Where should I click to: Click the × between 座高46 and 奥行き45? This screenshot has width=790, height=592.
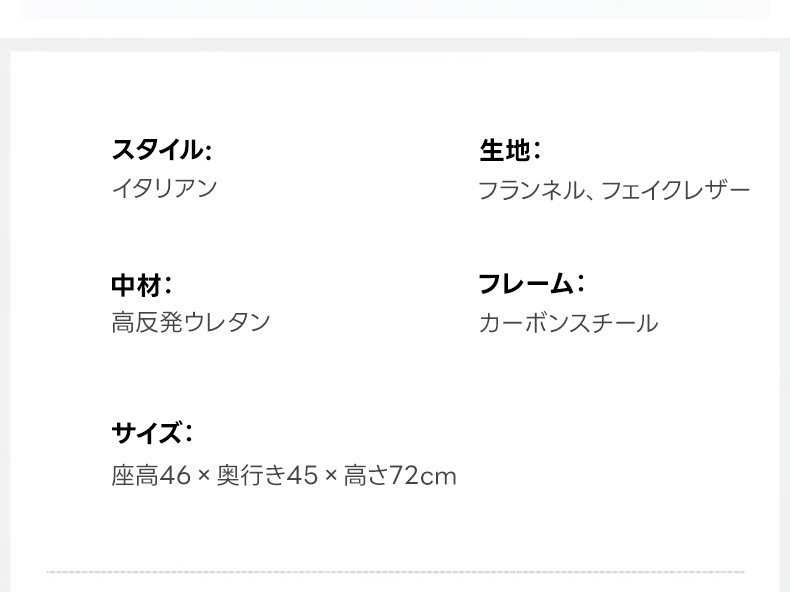(204, 476)
